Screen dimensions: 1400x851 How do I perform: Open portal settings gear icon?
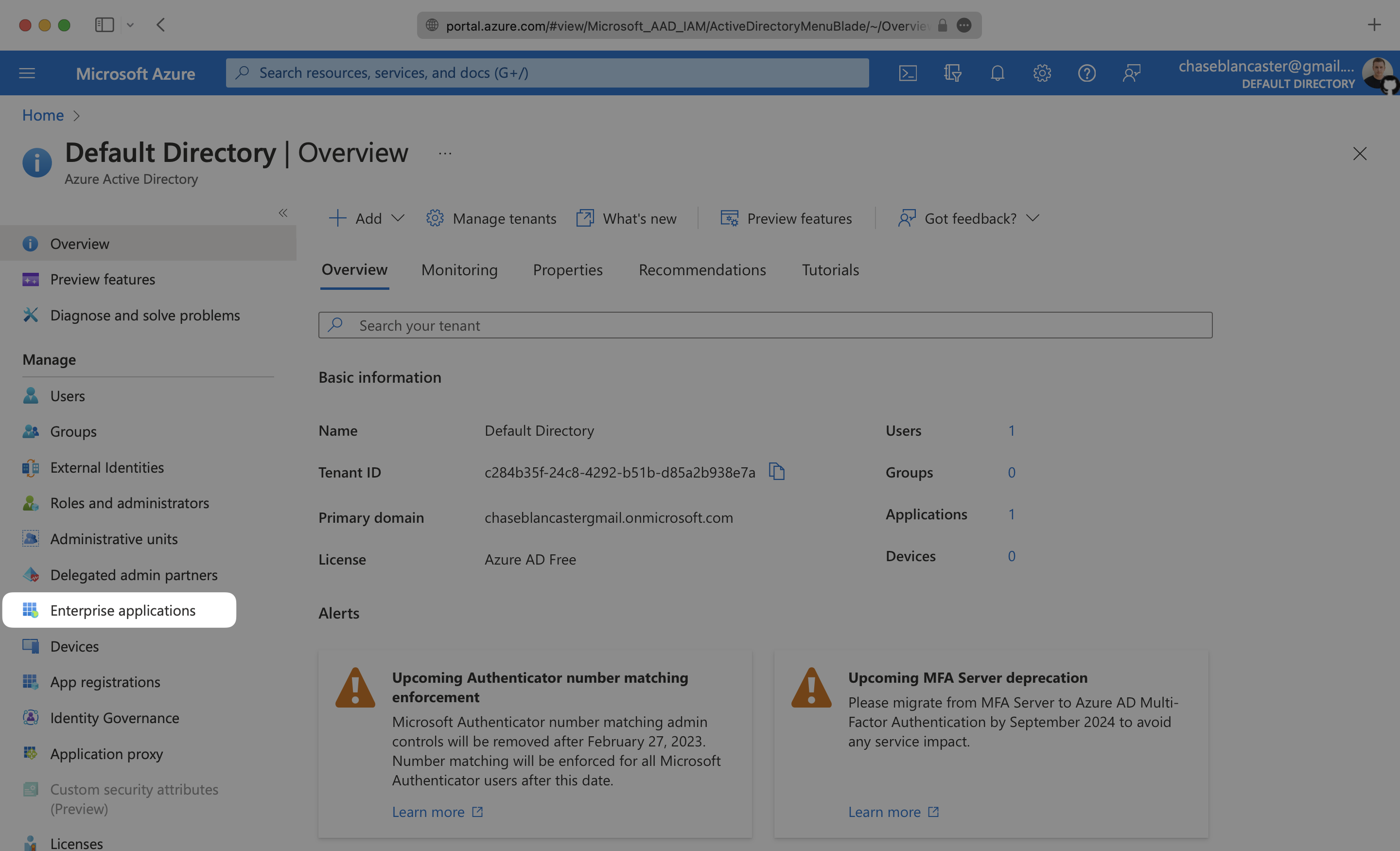click(1041, 73)
